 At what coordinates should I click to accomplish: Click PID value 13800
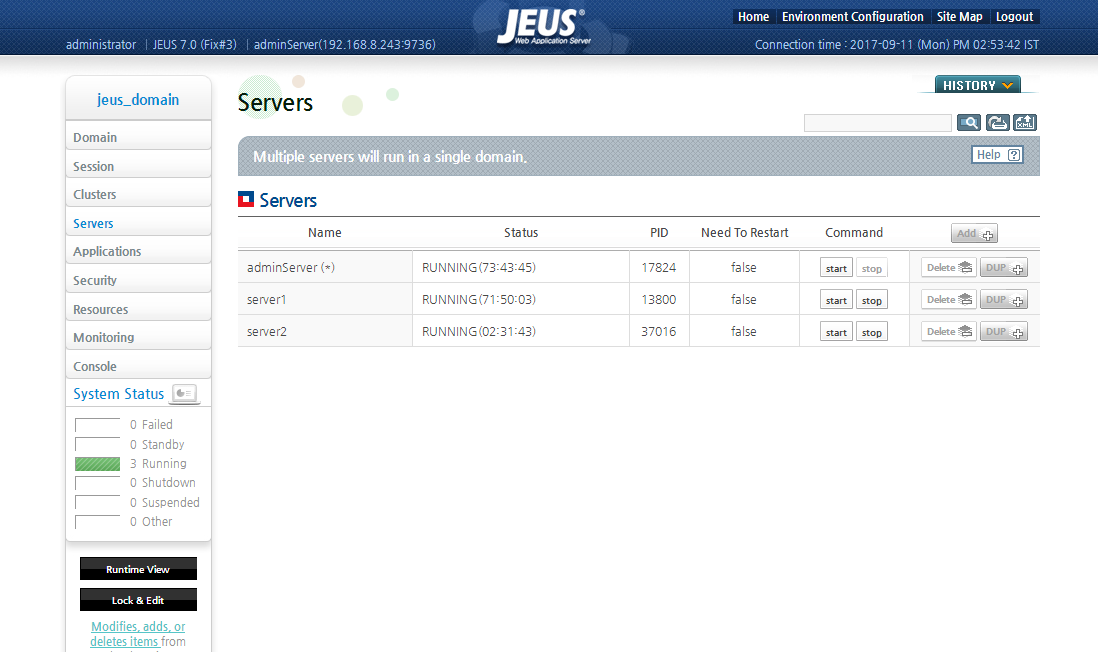point(658,300)
